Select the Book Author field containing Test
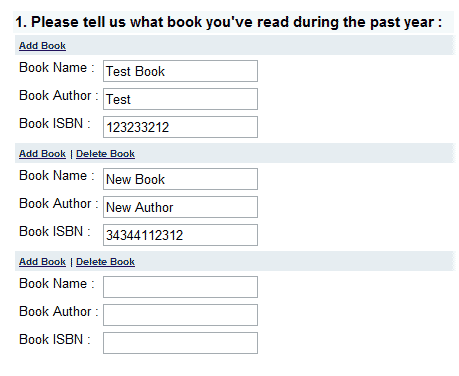This screenshot has width=459, height=376. [180, 99]
